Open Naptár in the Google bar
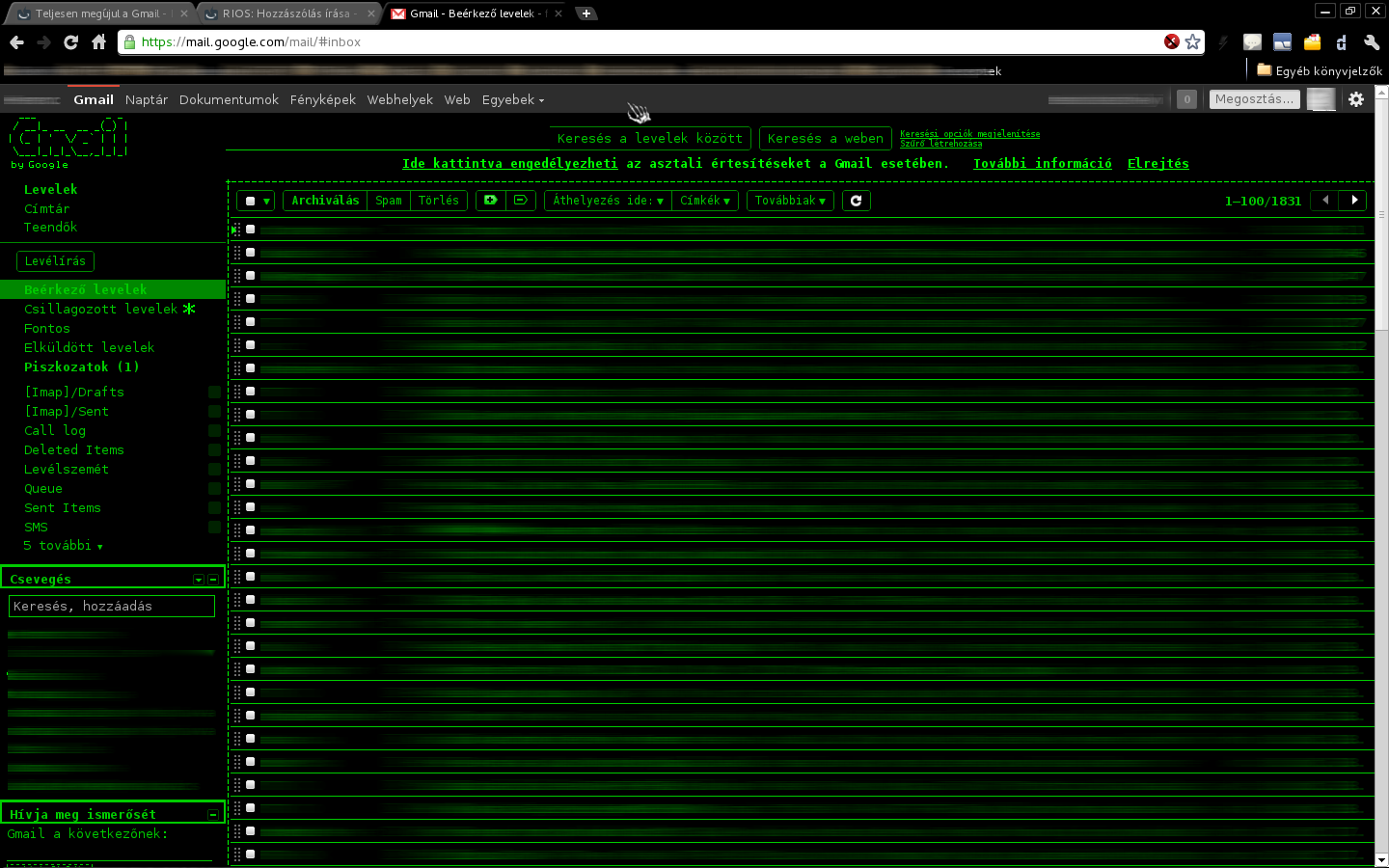Screen dimensions: 1389x868 click(147, 99)
